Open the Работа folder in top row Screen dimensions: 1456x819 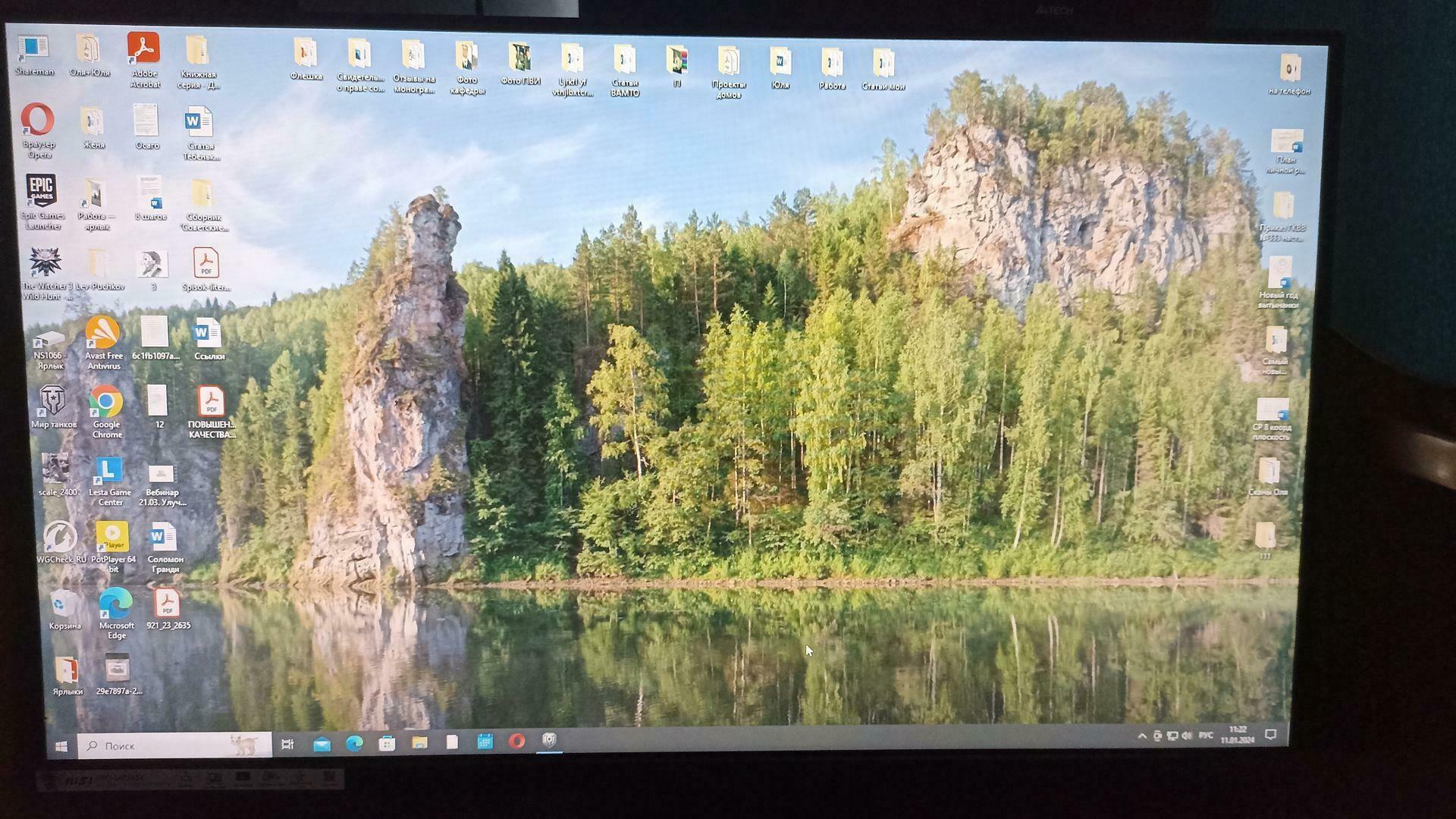pyautogui.click(x=832, y=69)
